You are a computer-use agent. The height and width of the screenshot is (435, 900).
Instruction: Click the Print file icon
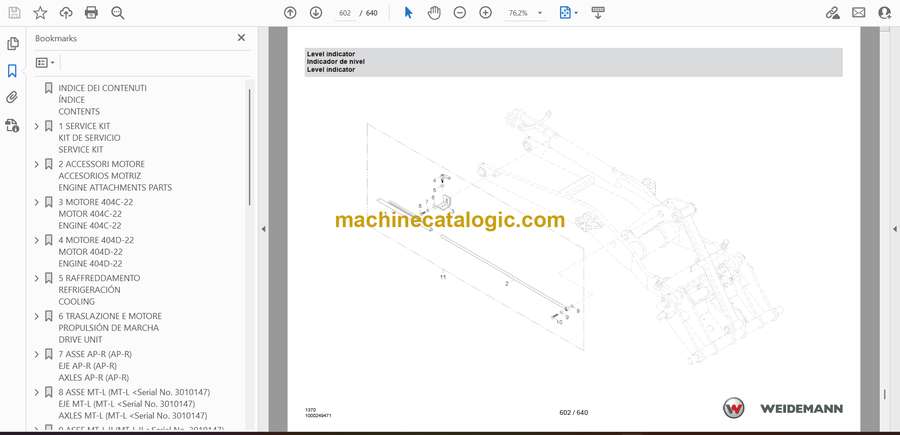coord(91,13)
